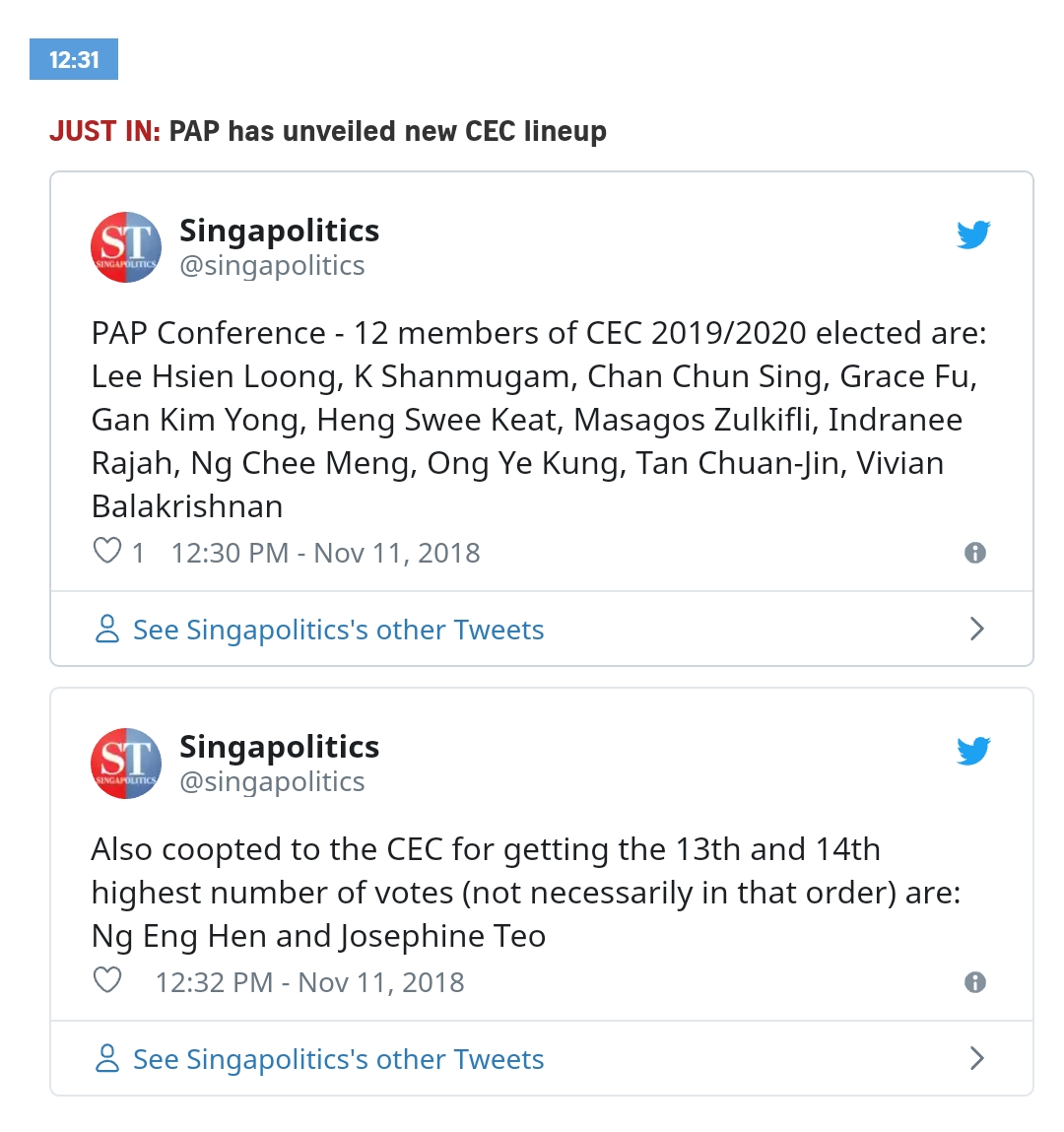Viewport: 1064px width, 1132px height.
Task: Open second 'See Singapolitics's other Tweets' link
Action: pyautogui.click(x=338, y=1060)
